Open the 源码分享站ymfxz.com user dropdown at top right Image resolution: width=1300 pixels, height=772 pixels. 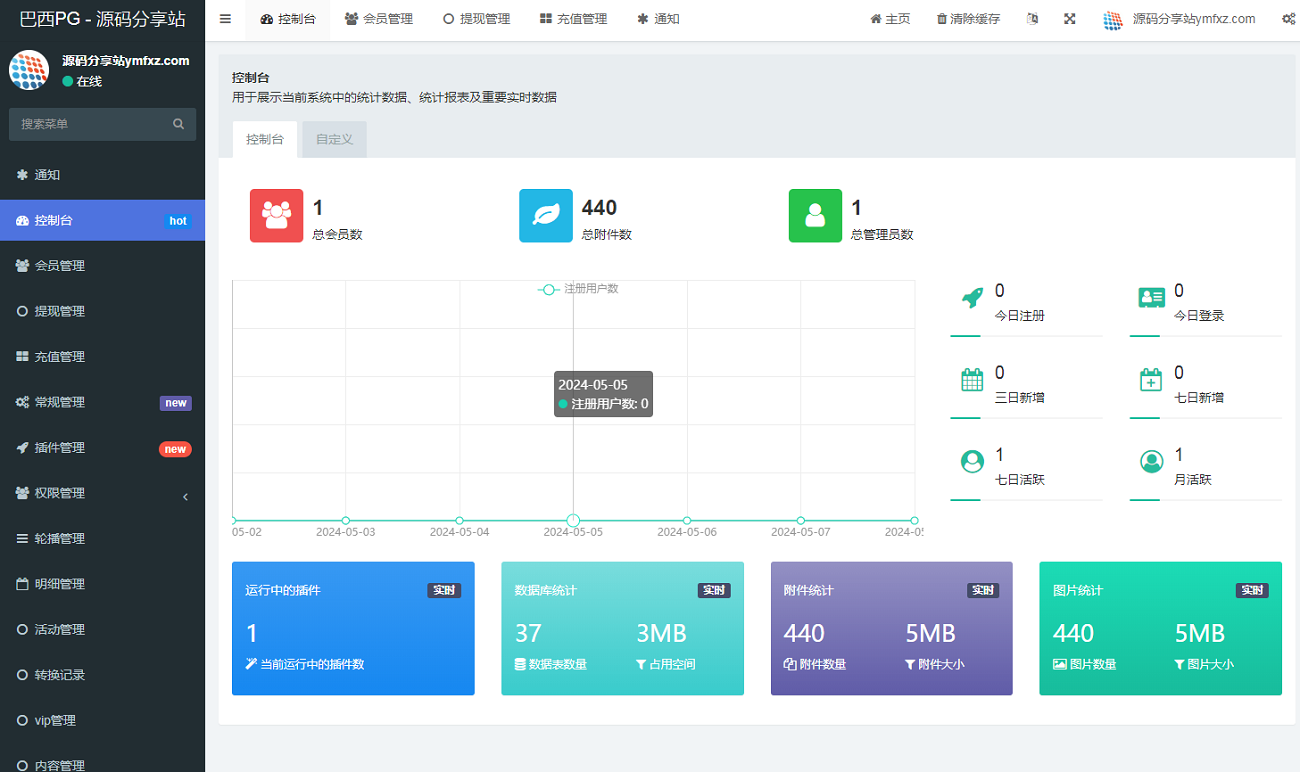pos(1178,19)
